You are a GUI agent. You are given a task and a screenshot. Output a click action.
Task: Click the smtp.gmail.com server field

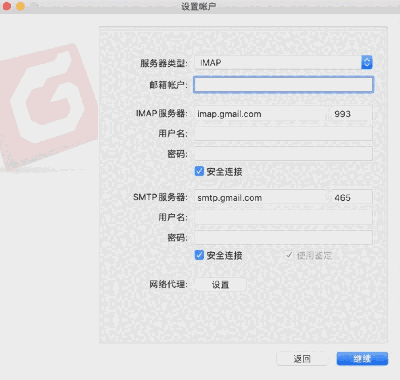[x=261, y=198]
